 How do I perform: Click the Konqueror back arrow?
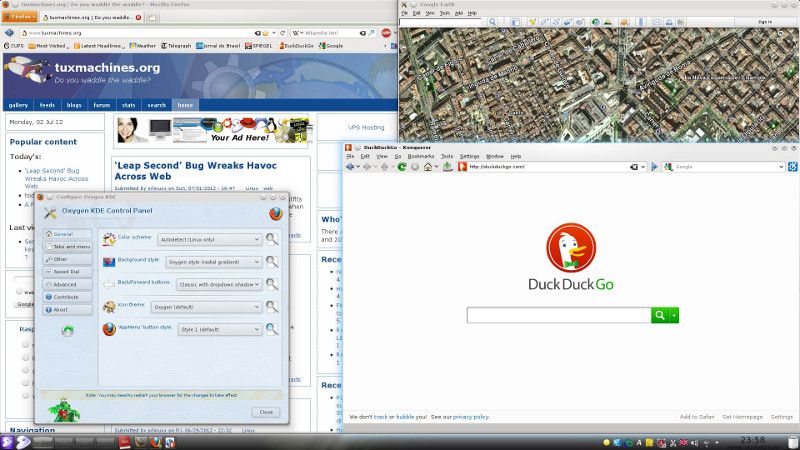(349, 167)
